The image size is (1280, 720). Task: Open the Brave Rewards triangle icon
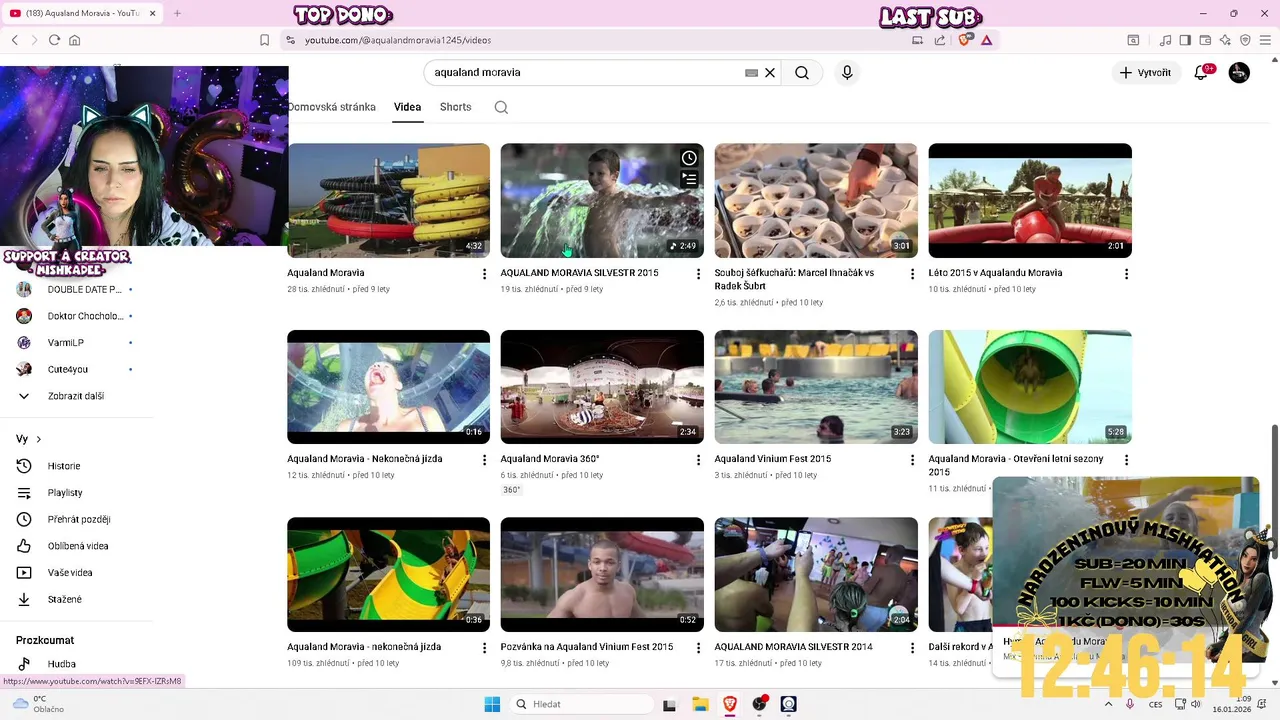click(986, 40)
